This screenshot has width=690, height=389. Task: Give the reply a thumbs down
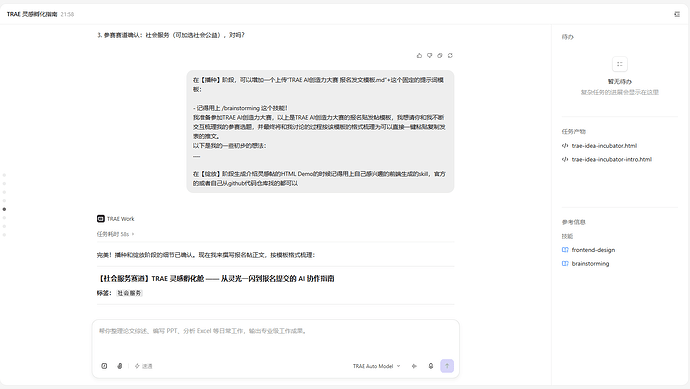[x=429, y=55]
